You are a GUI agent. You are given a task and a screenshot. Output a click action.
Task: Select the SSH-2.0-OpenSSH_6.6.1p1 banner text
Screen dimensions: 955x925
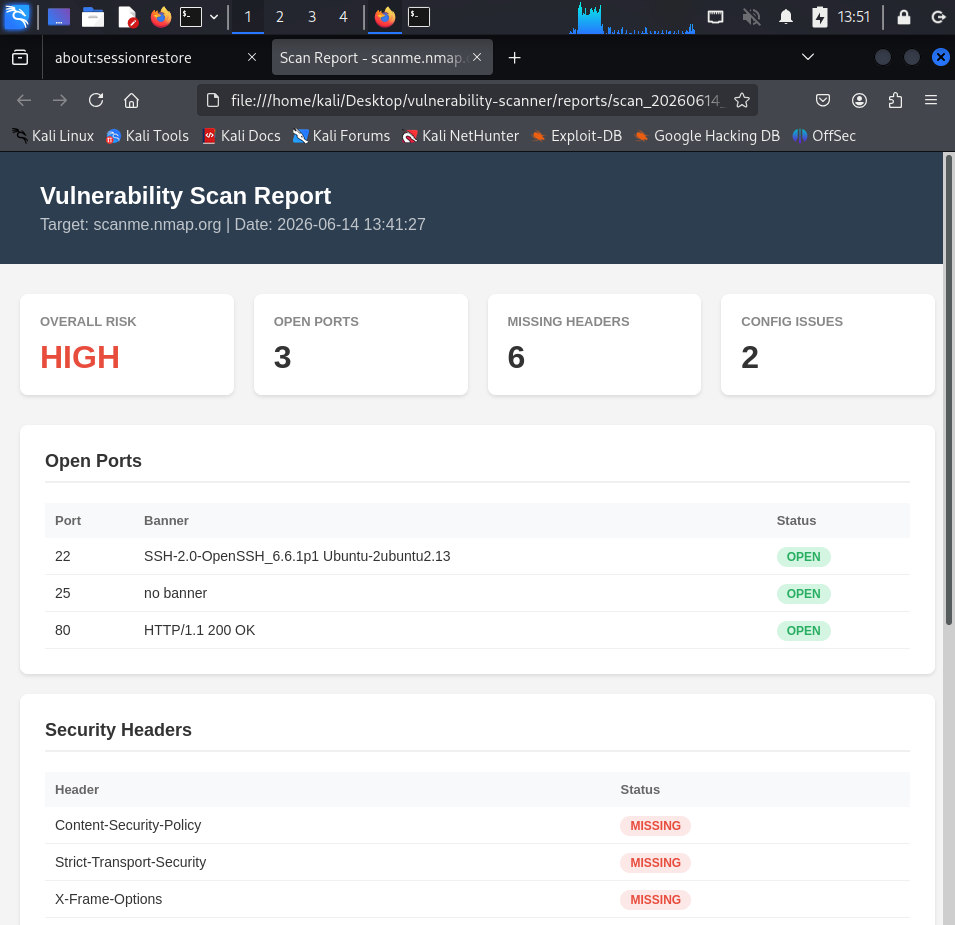click(x=297, y=556)
